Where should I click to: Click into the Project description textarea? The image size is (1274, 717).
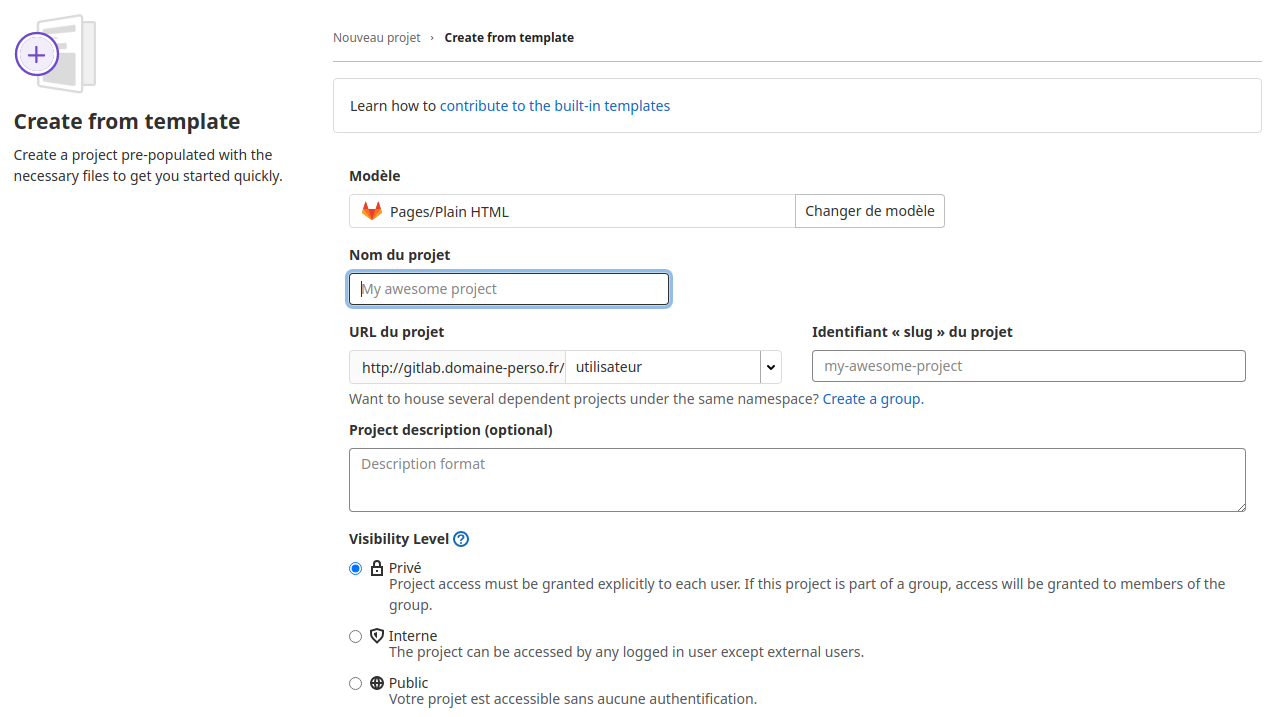796,480
